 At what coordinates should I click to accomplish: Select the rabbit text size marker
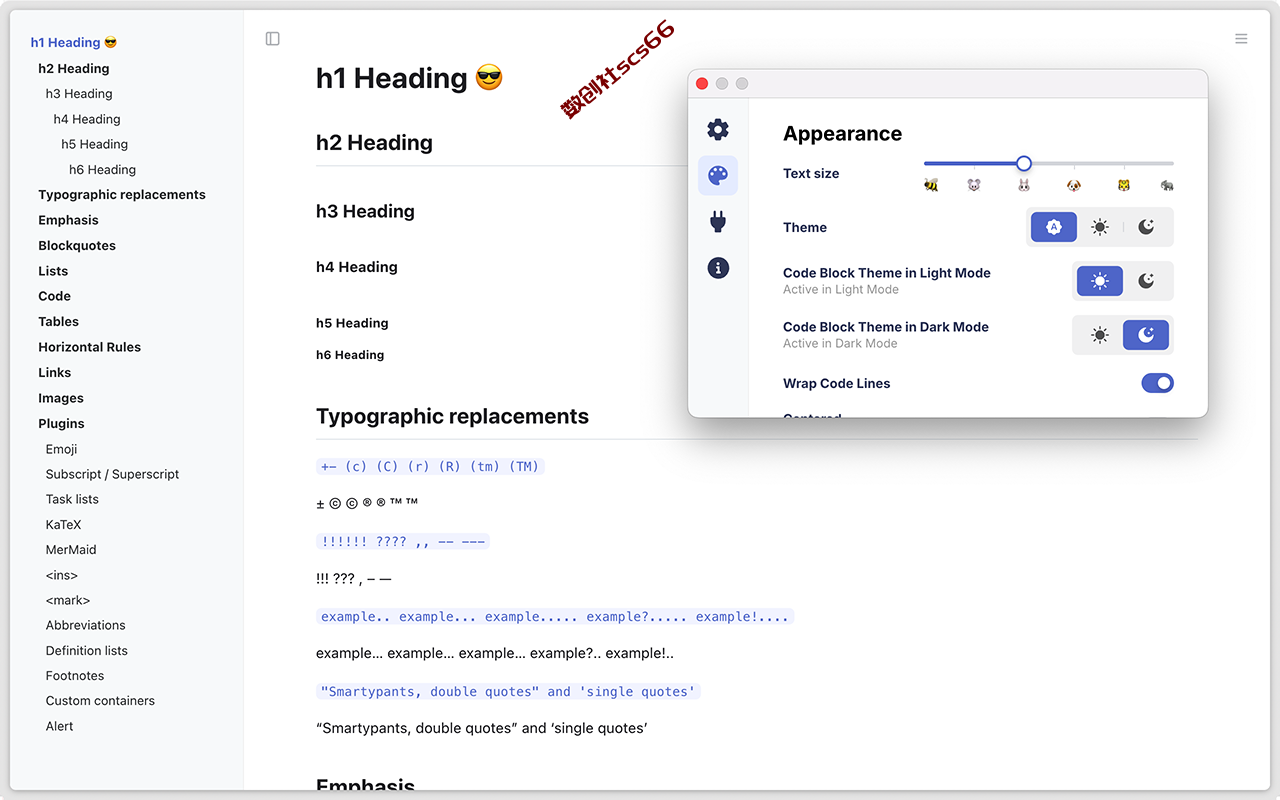point(1024,185)
